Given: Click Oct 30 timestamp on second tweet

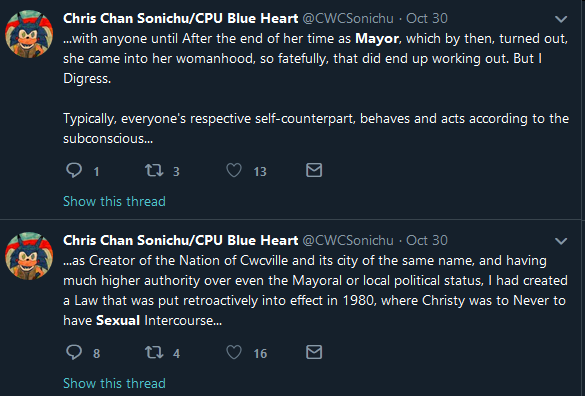Looking at the screenshot, I should pos(426,240).
